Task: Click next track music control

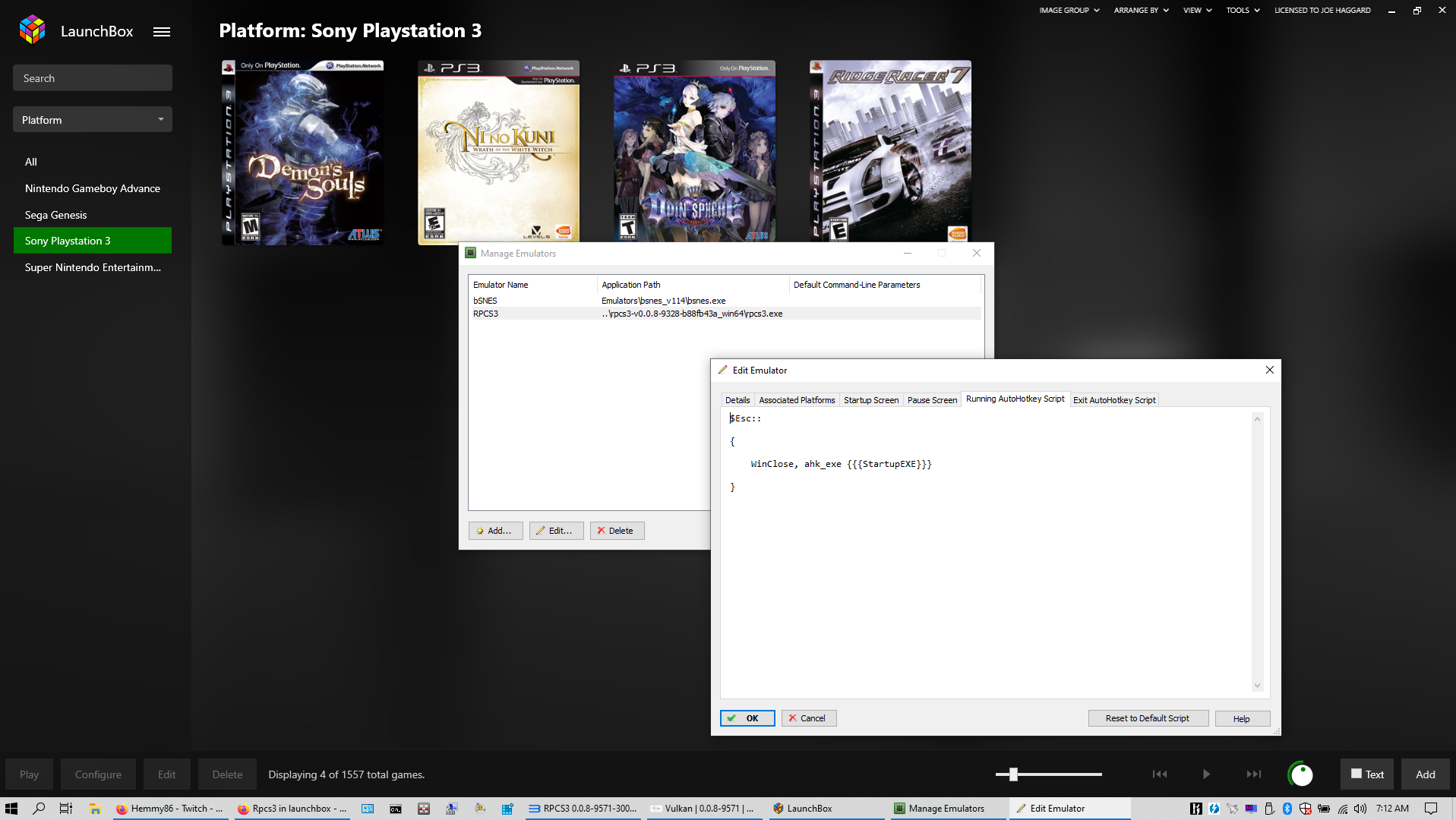Action: click(x=1253, y=774)
